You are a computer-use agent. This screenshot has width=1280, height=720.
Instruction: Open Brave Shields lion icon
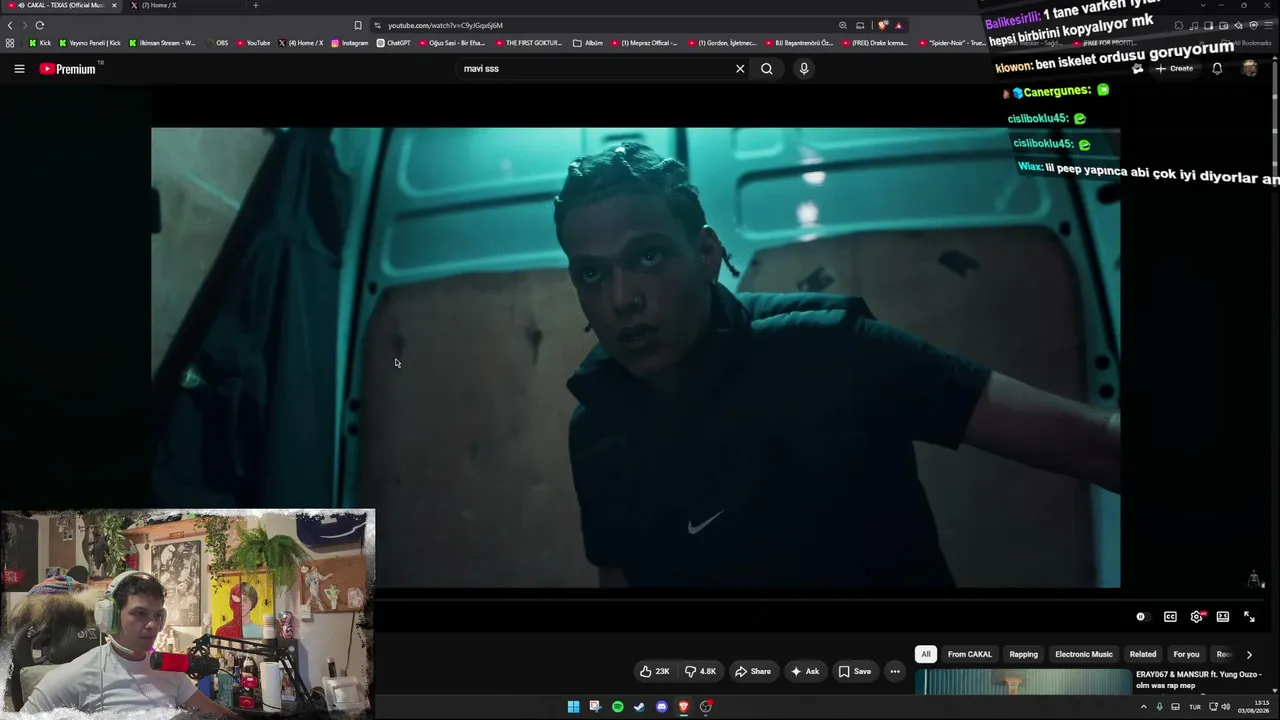883,25
